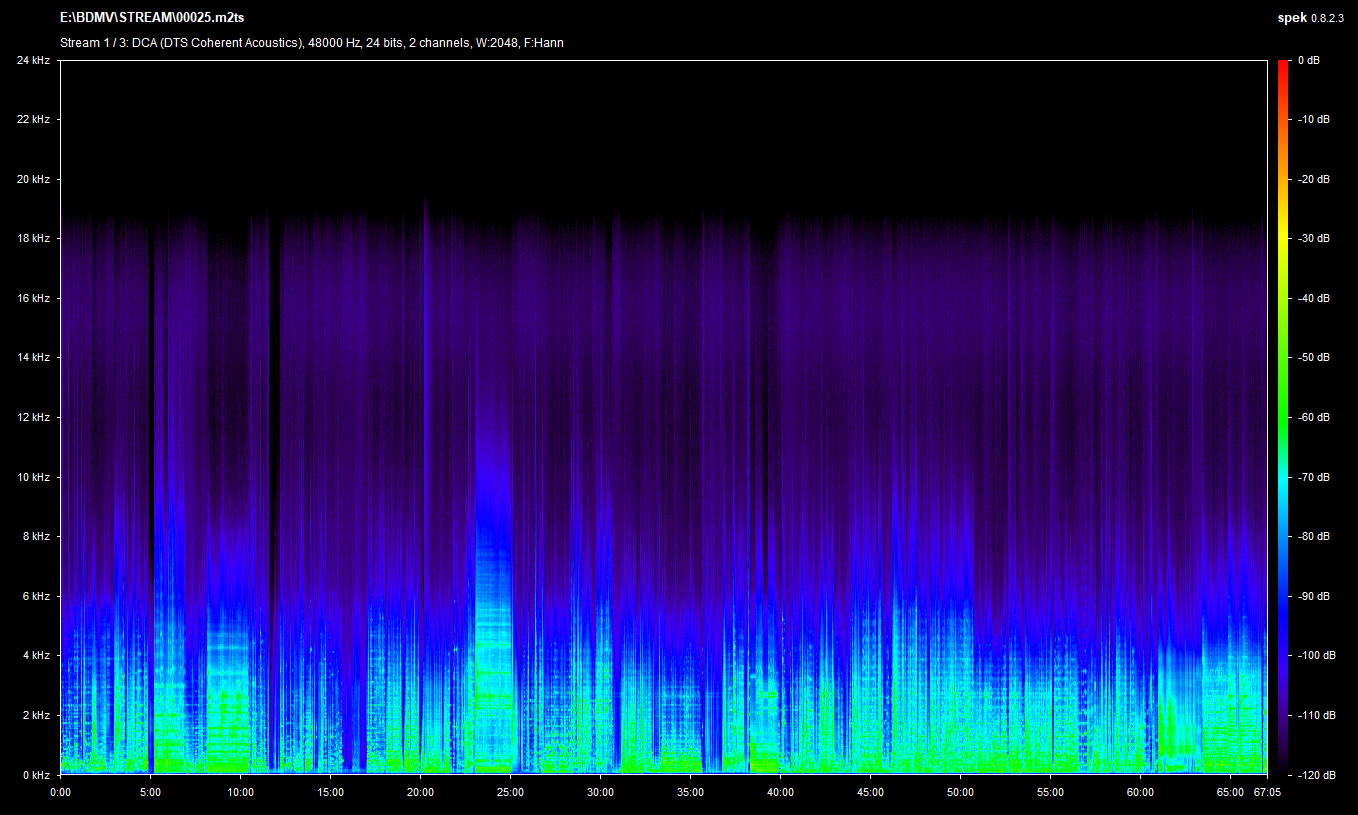Click the 12 kHz frequency axis label
Screen dimensions: 1358x815
coord(32,417)
